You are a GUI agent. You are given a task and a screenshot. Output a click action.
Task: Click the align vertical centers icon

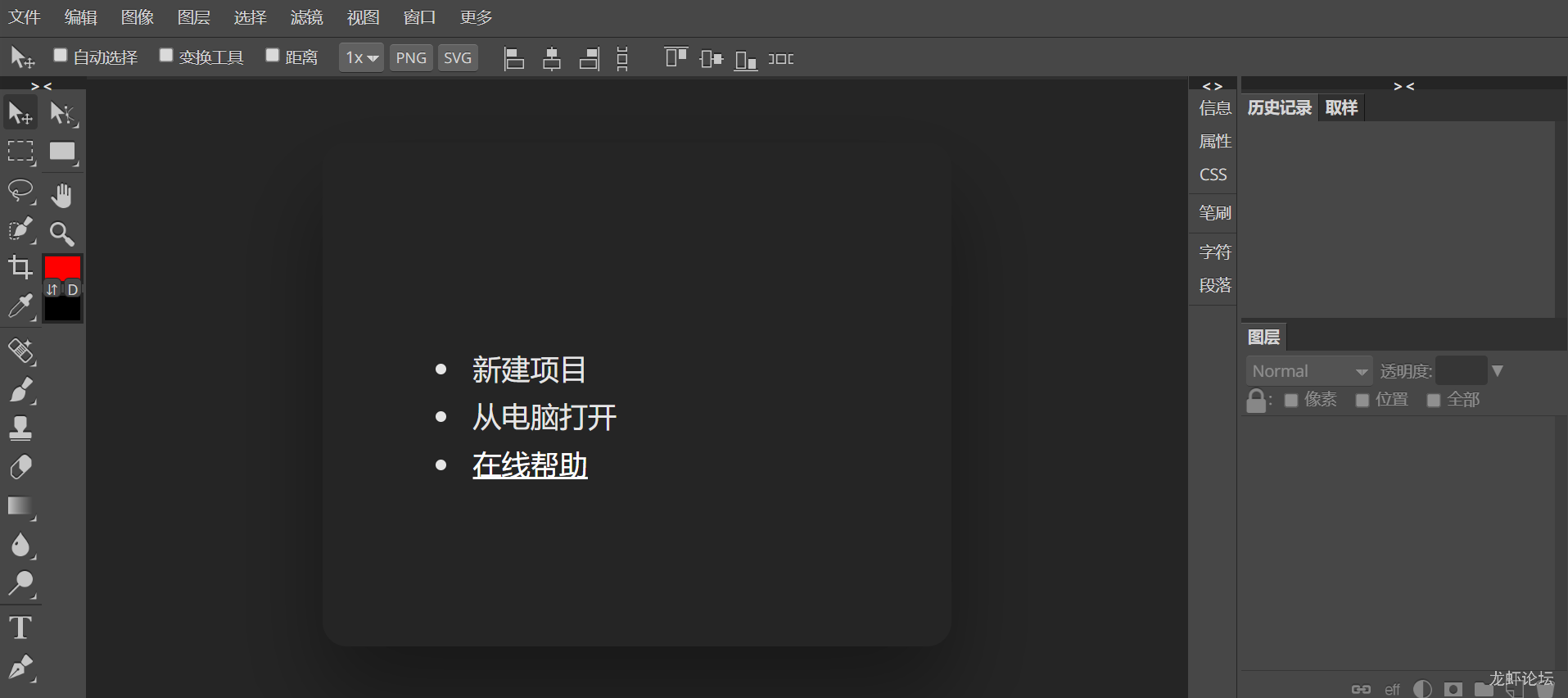pos(712,58)
